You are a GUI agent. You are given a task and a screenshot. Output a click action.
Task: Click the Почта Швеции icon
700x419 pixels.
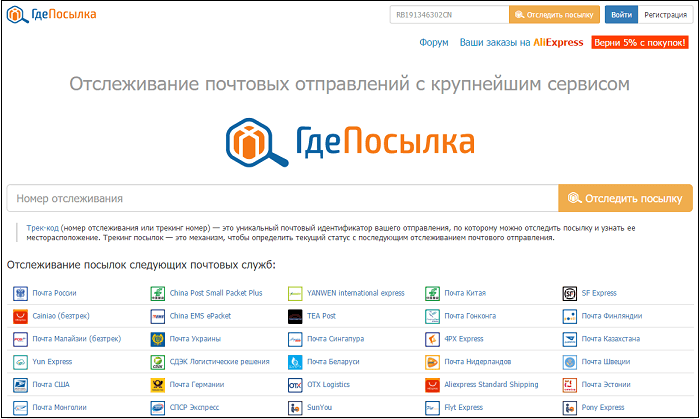[570, 362]
